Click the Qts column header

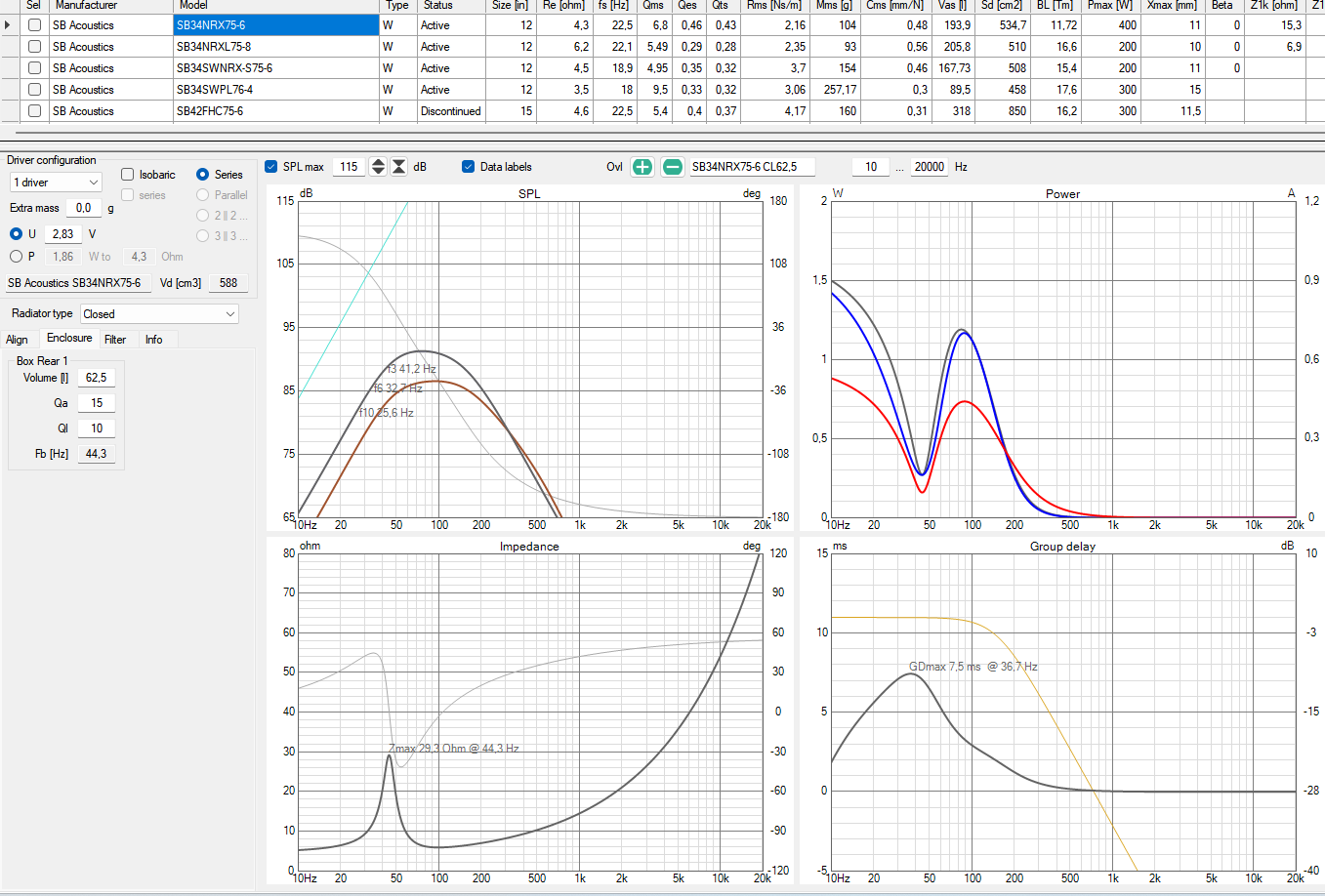click(x=724, y=5)
